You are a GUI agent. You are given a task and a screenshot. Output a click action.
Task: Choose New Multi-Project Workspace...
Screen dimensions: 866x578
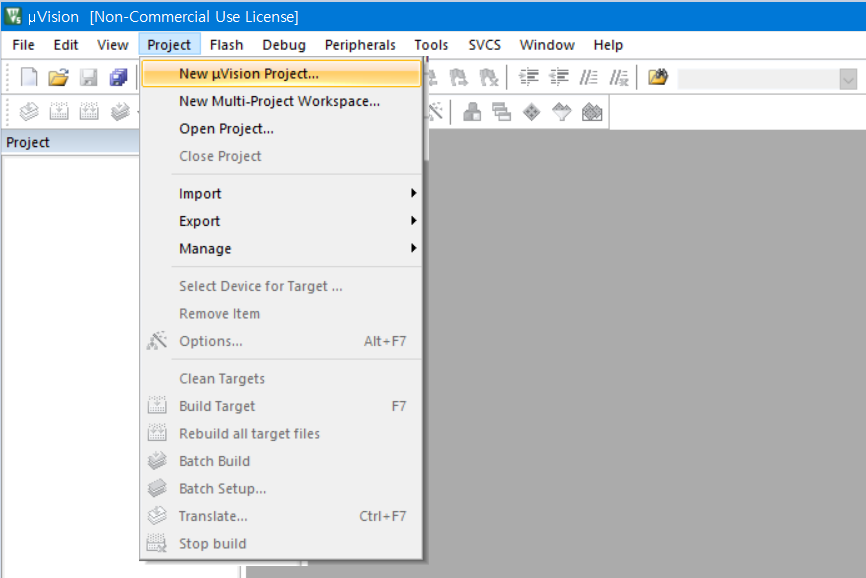point(281,101)
